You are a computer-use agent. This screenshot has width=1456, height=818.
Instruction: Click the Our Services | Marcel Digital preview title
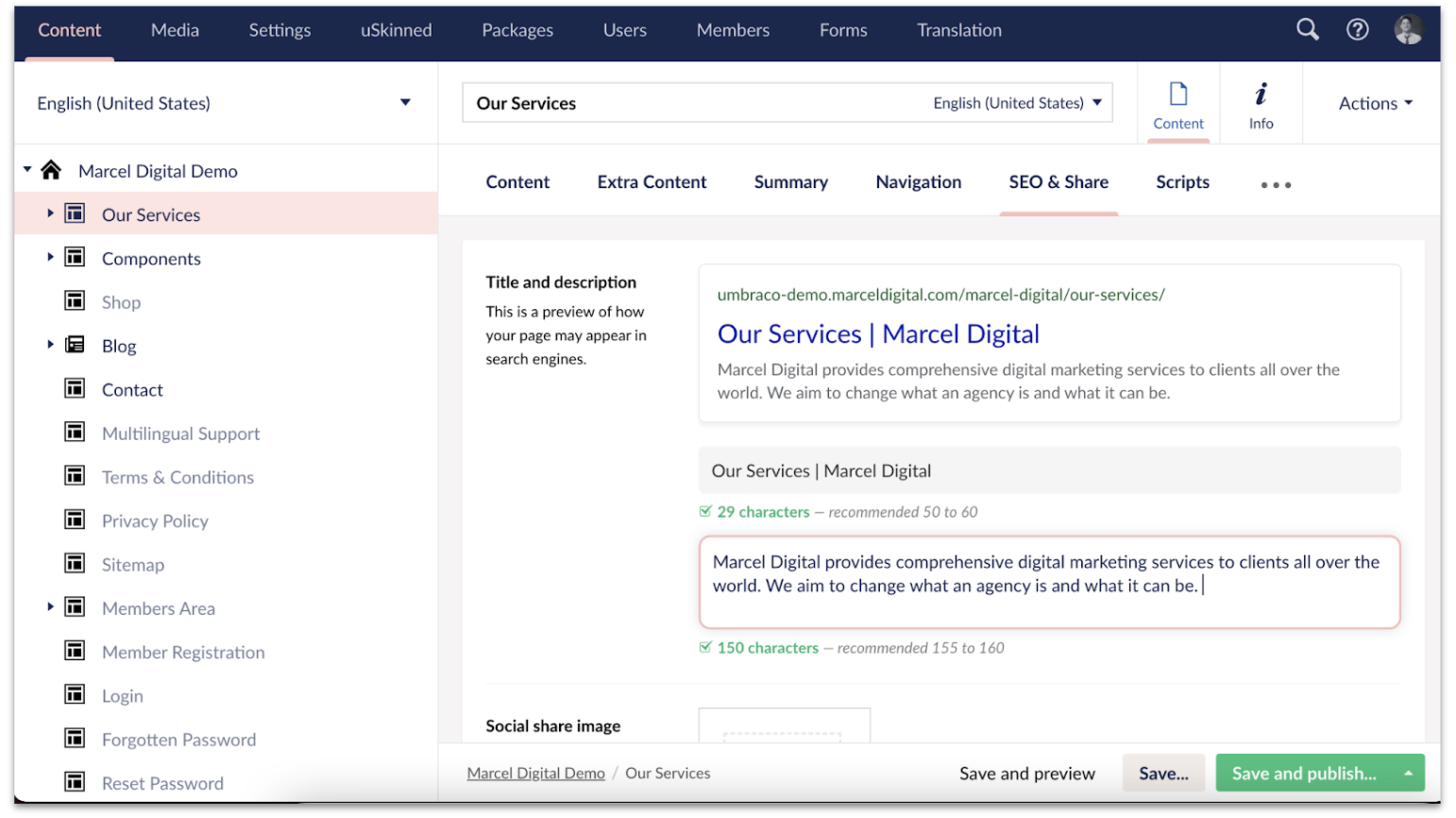(x=878, y=334)
